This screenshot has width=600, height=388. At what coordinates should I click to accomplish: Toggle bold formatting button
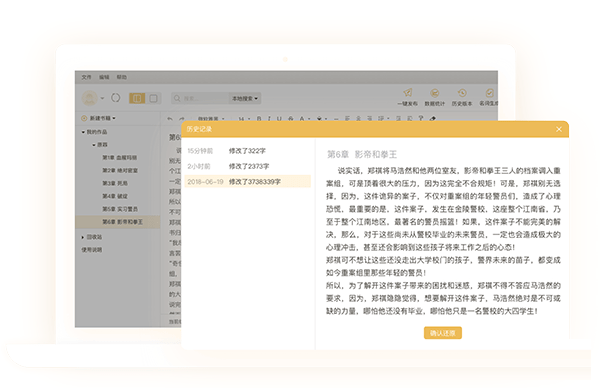[259, 119]
